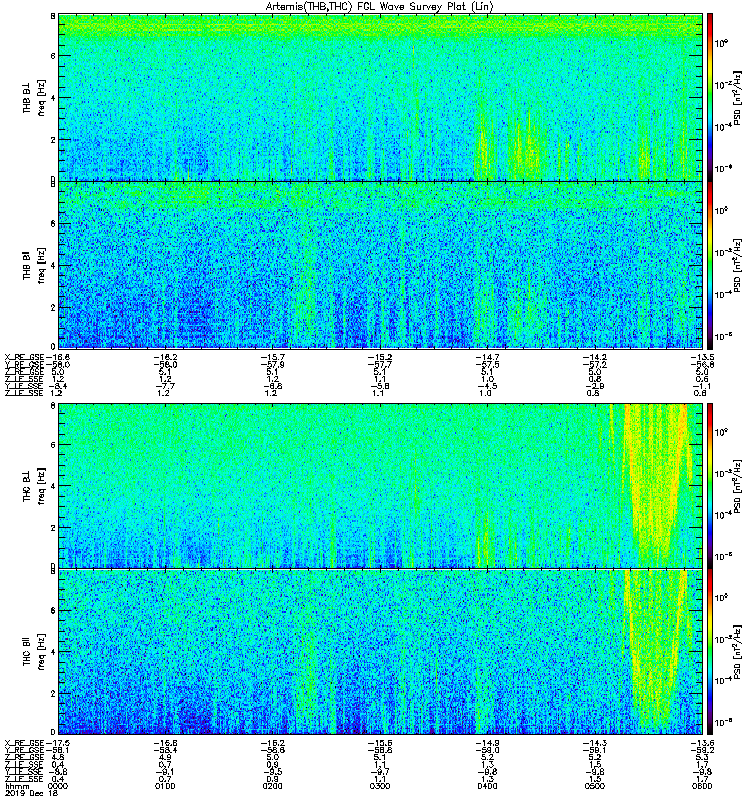Click the -59.0 ephemeris value
The height and width of the screenshot is (800, 750).
click(x=488, y=750)
